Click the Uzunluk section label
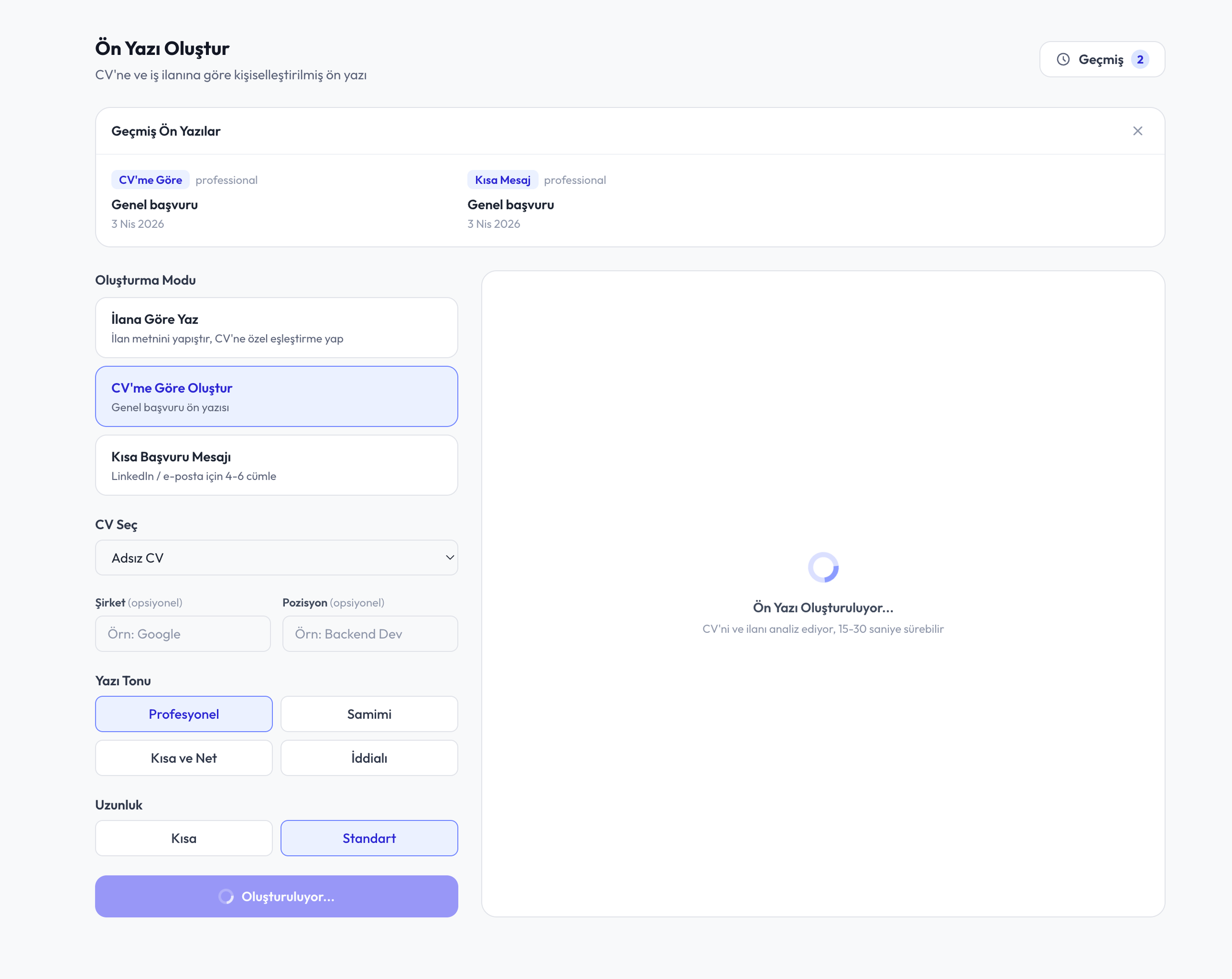 click(119, 805)
